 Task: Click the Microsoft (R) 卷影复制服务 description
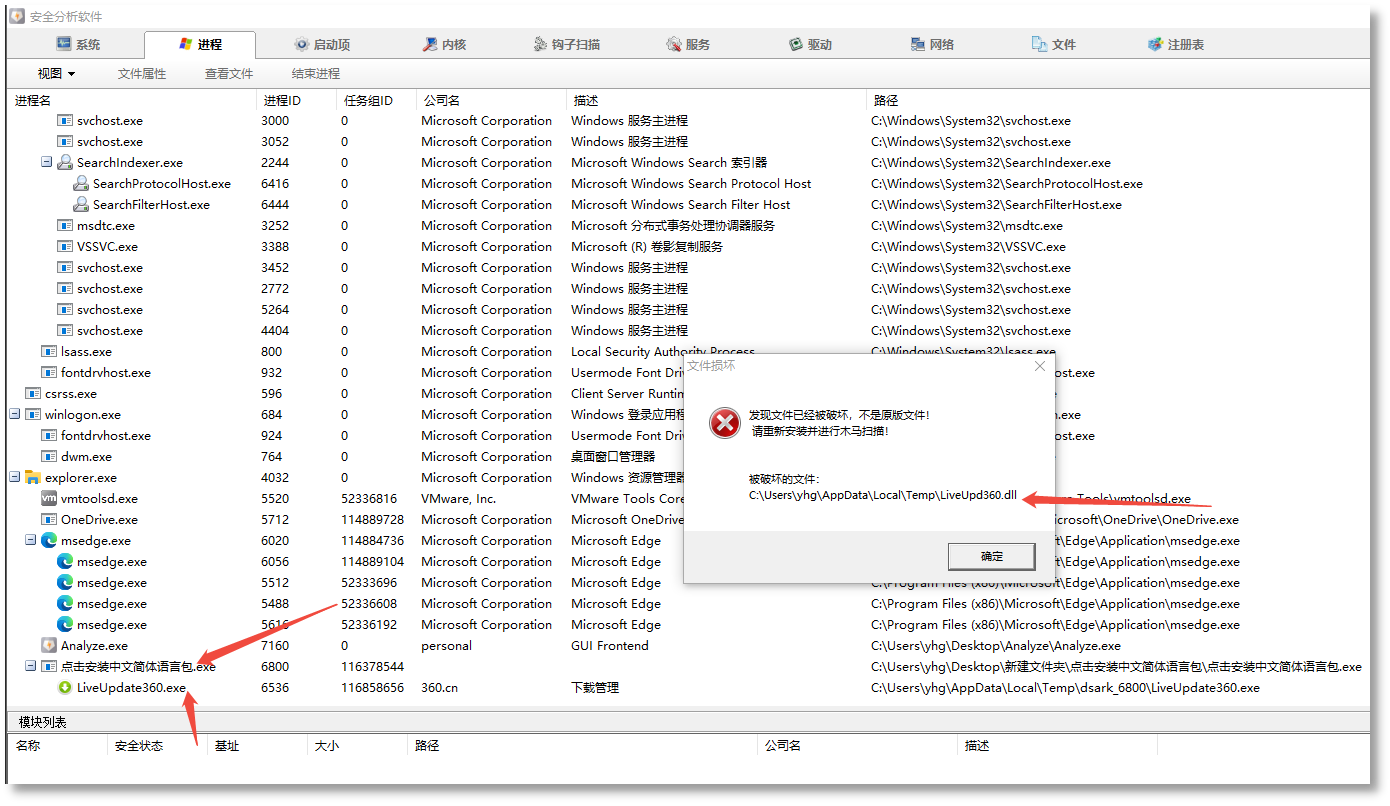[647, 246]
